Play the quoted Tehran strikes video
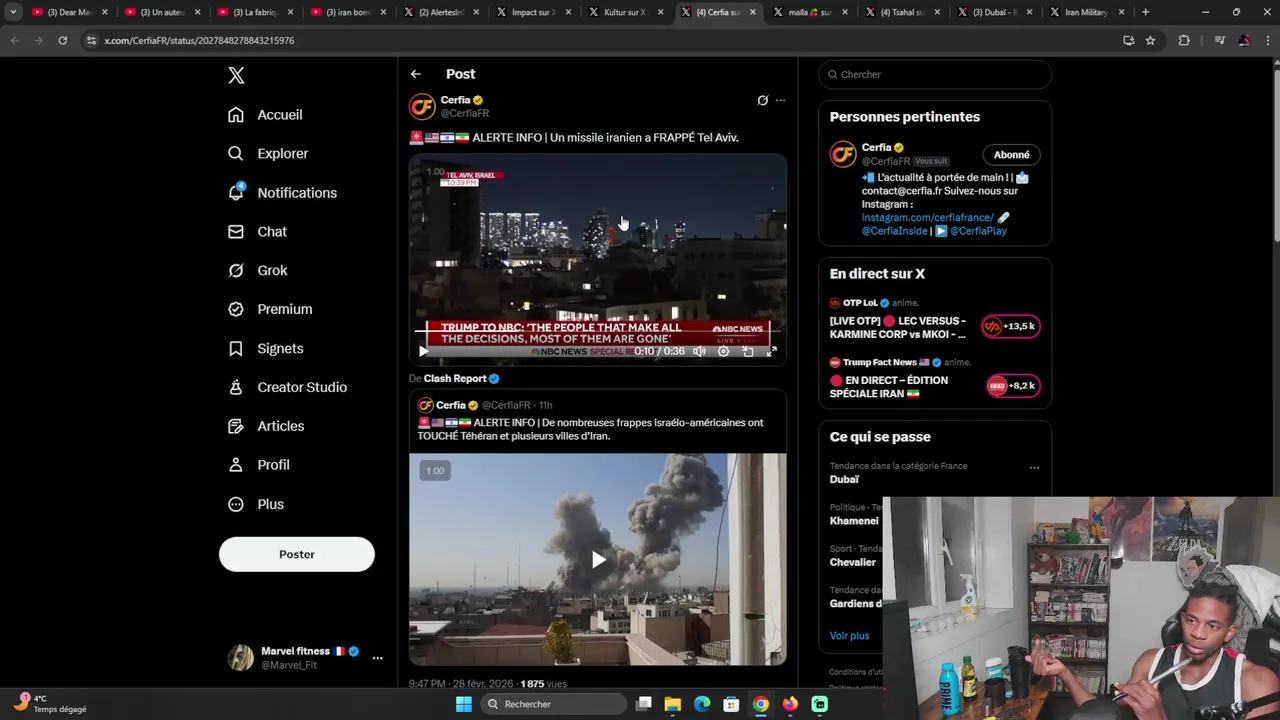 (x=598, y=560)
